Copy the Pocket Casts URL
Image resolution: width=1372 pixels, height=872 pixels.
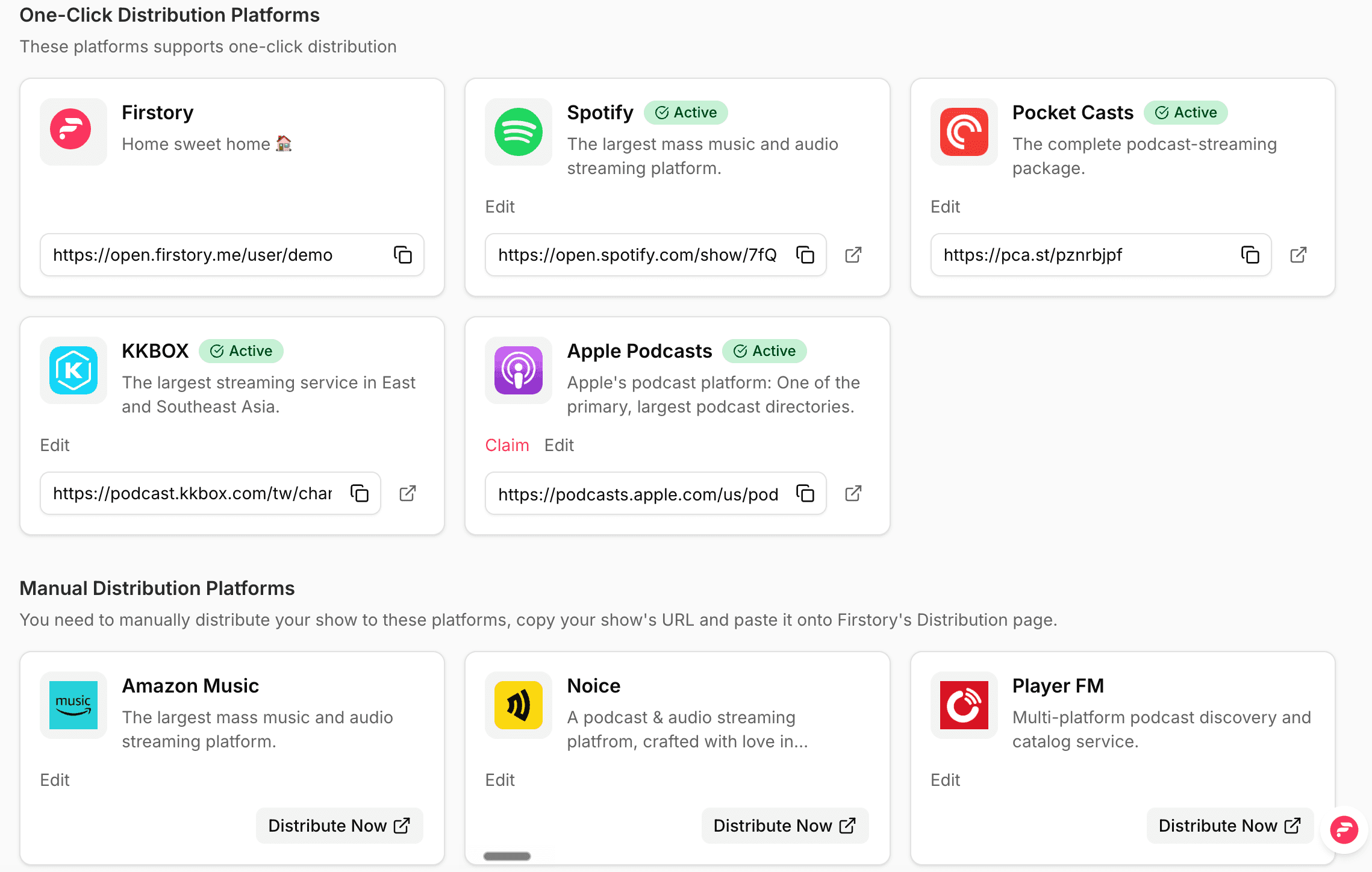coord(1250,255)
